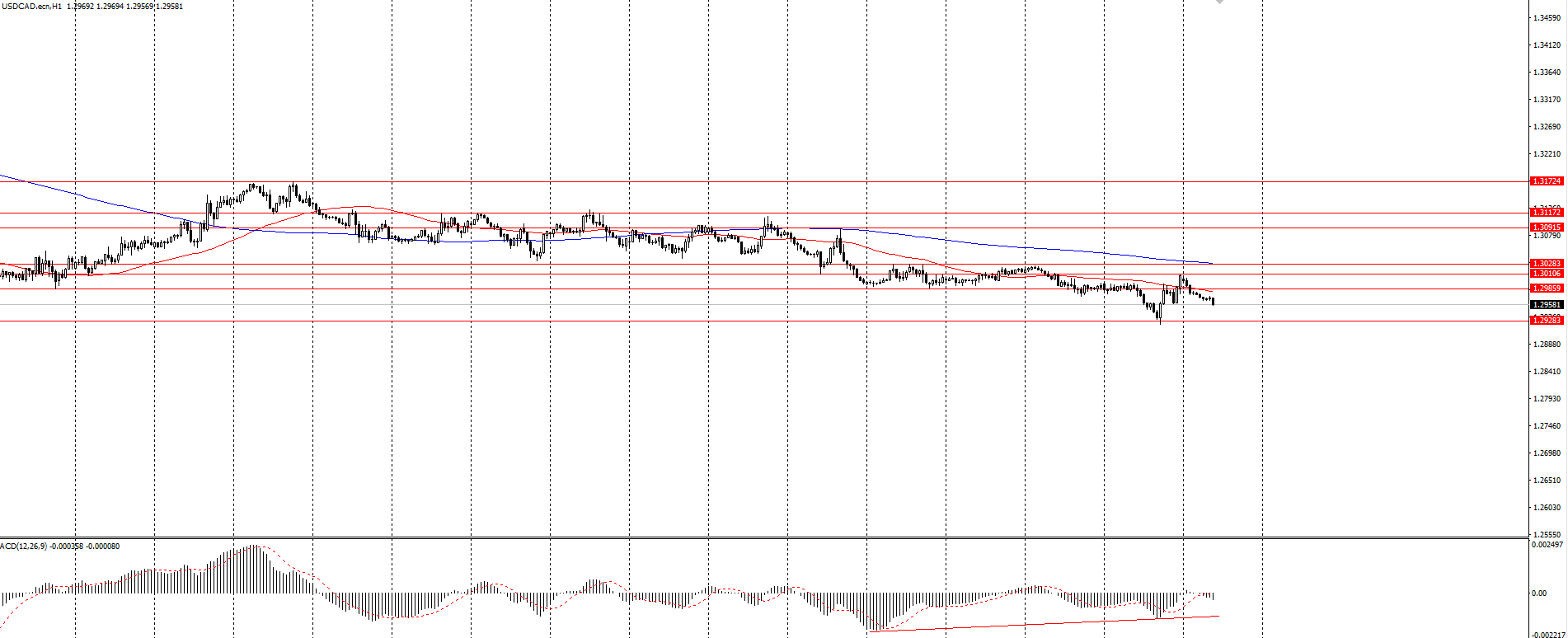Click the 1.30790 price axis value

point(1547,236)
